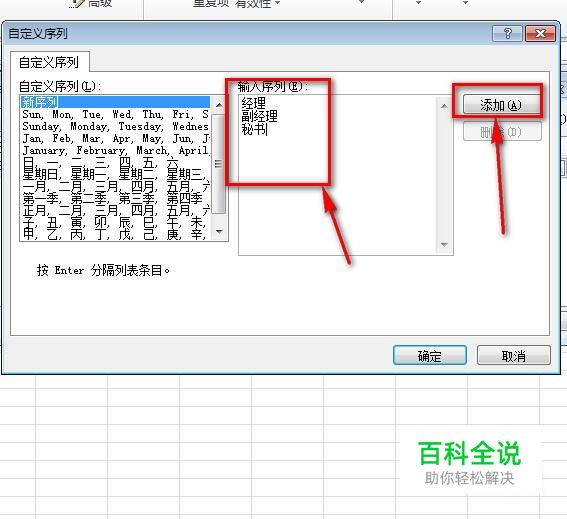
Task: Select 新序列 in the list
Action: [x=115, y=102]
